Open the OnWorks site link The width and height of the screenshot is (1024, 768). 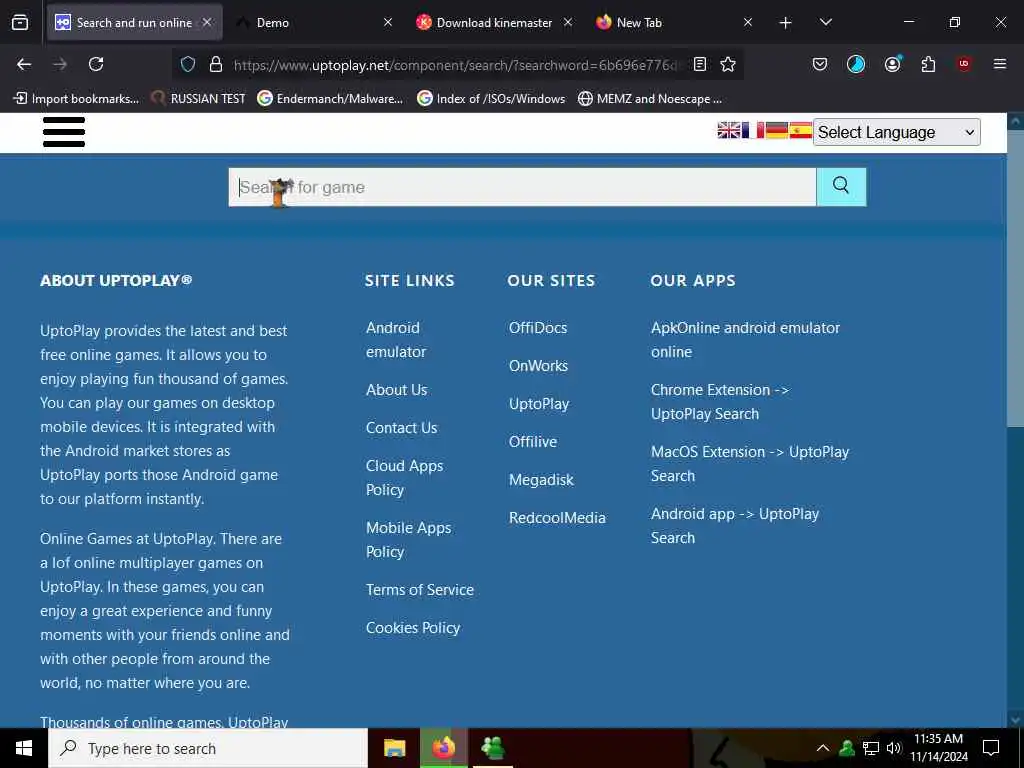tap(539, 366)
